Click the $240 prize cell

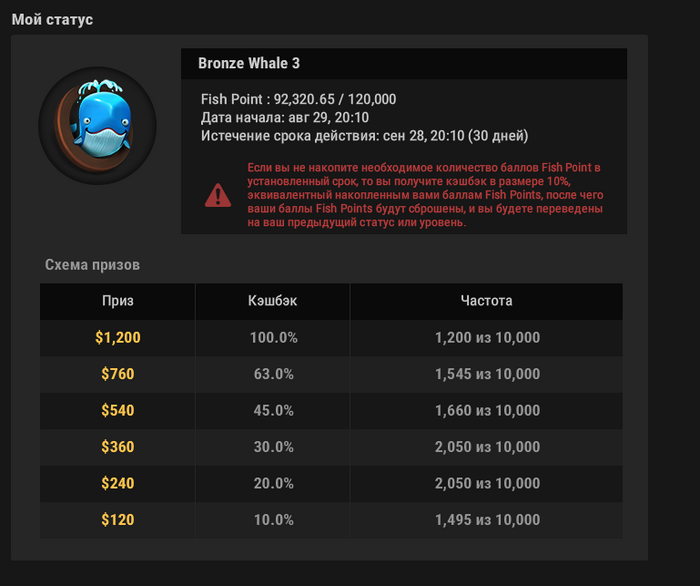[117, 484]
